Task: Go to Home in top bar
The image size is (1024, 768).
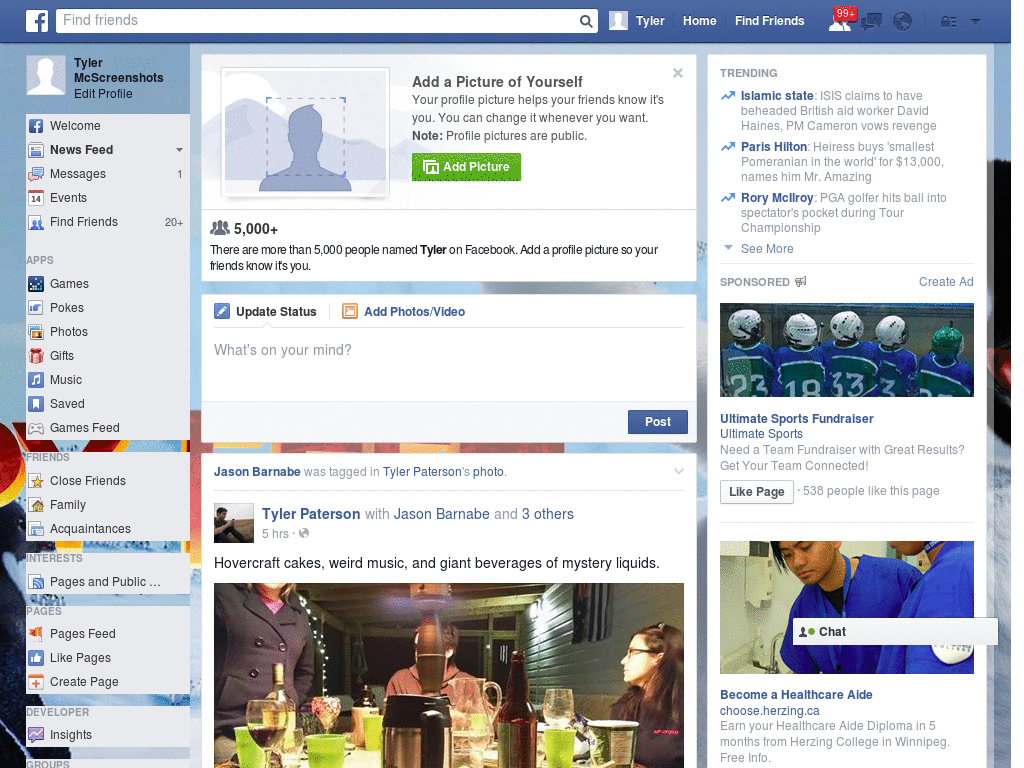Action: pyautogui.click(x=699, y=21)
